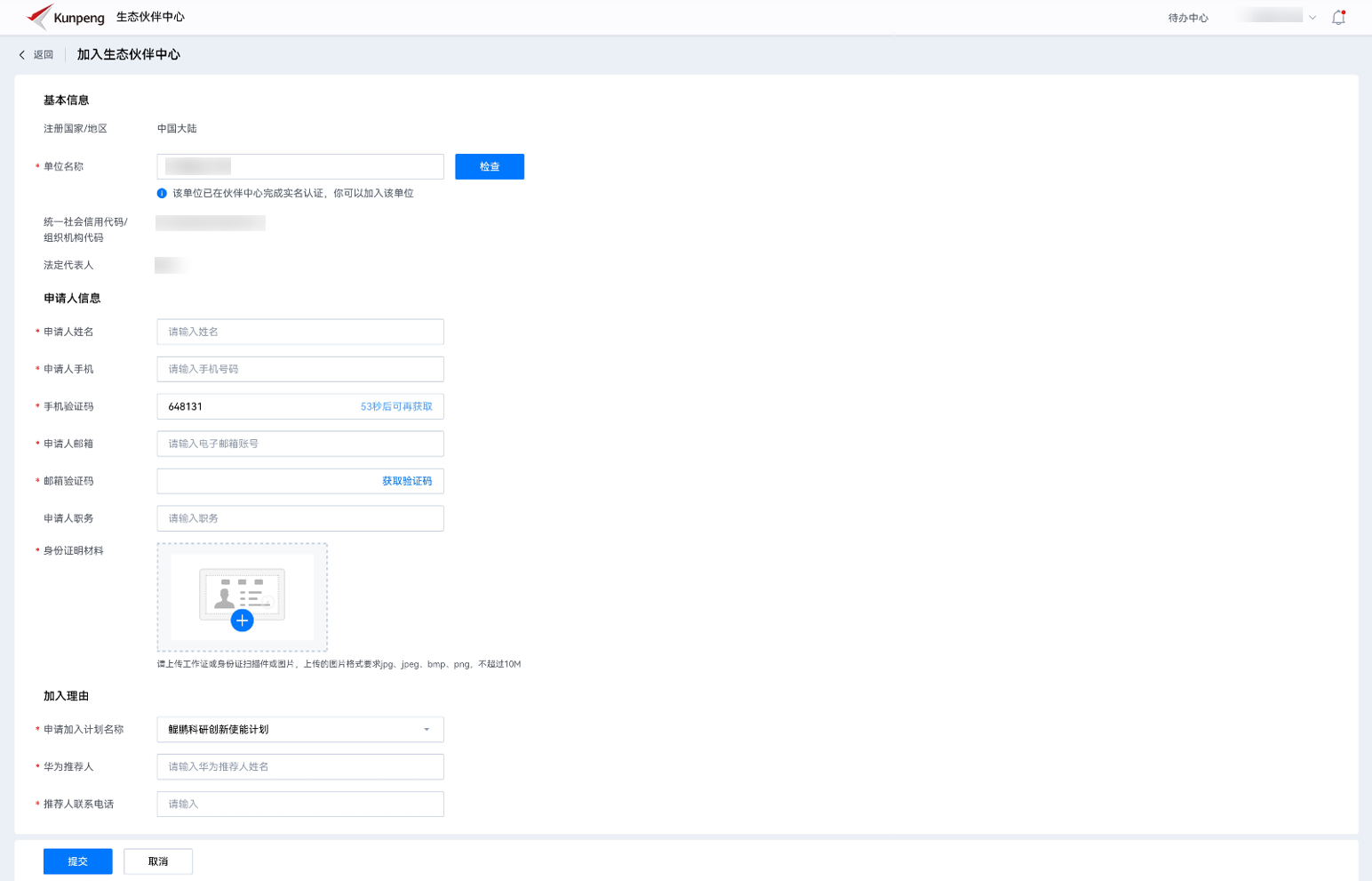Click the 53秒后可再获取 countdown link
This screenshot has height=881, width=1372.
(396, 406)
